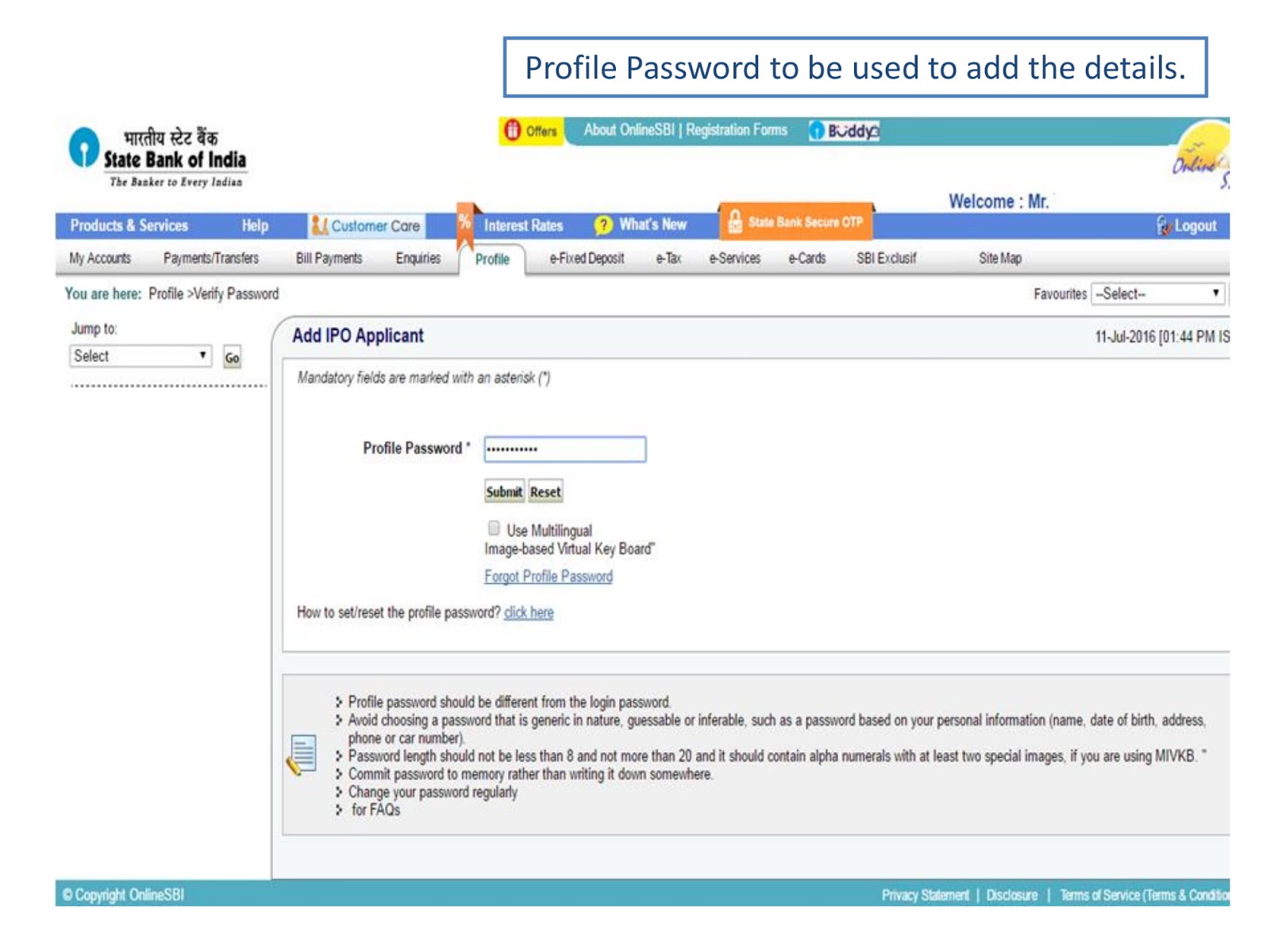
Task: Submit the profile password
Action: [504, 492]
